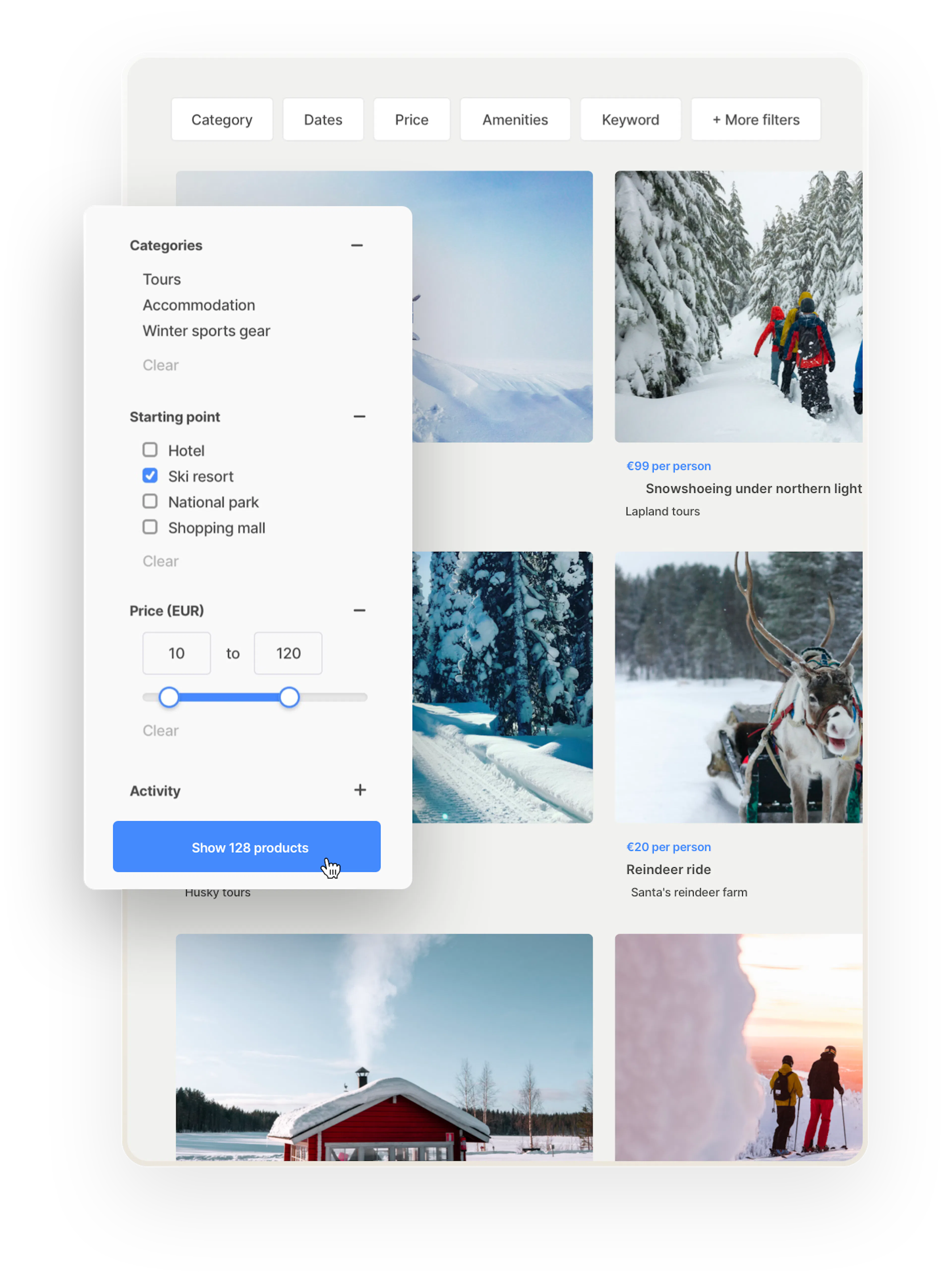Open the Dates filter

323,119
